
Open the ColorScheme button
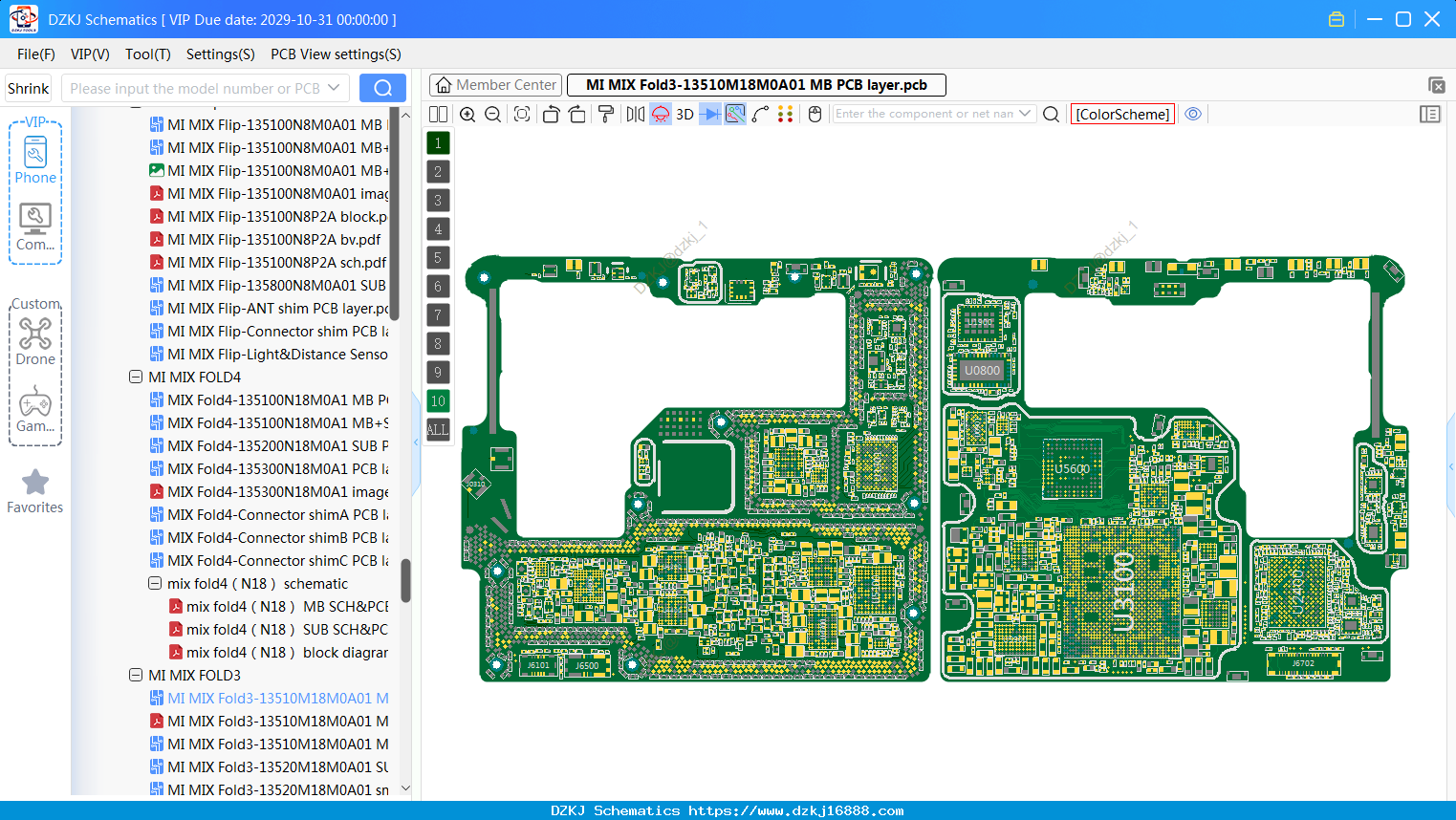click(1122, 114)
